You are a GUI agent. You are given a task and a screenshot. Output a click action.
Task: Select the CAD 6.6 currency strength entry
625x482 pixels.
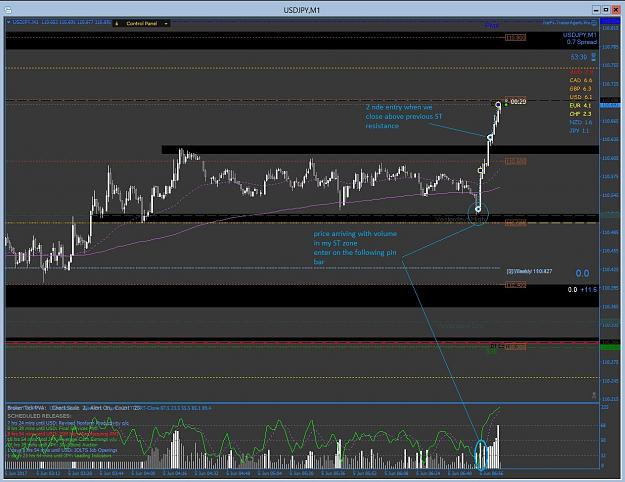581,80
